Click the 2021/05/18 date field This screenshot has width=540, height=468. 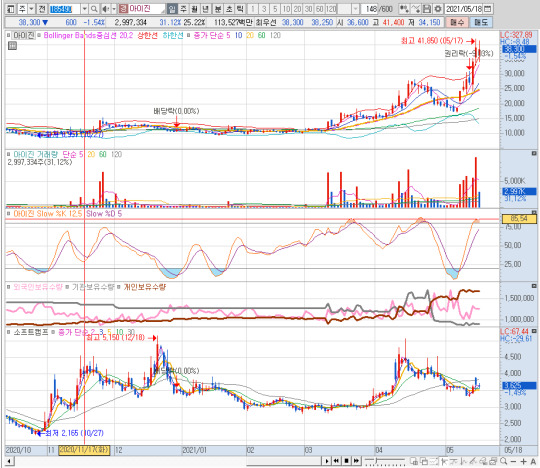pos(464,9)
